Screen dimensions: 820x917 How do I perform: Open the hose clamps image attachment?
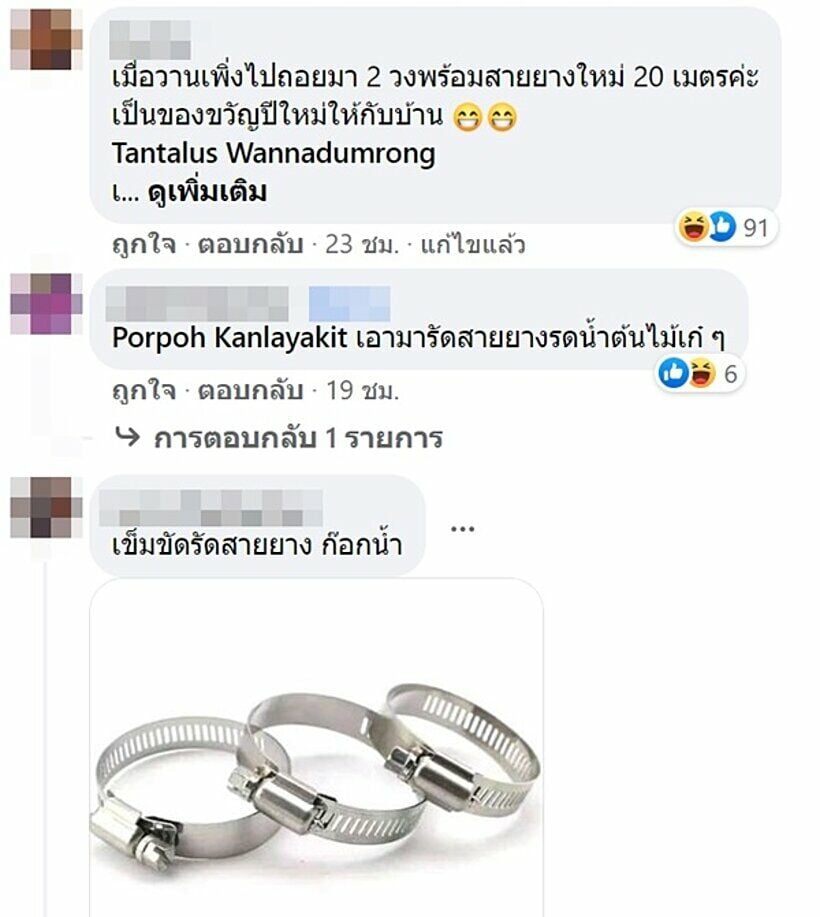click(316, 747)
